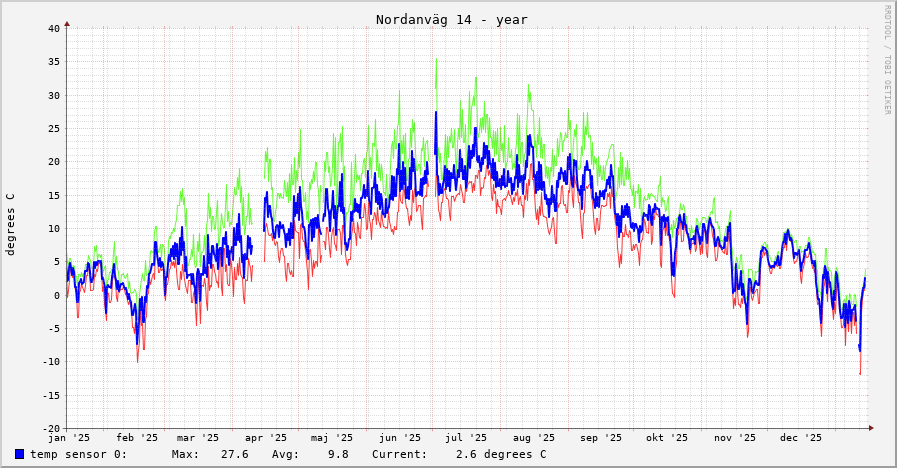Viewport: 897px width, 468px height.
Task: Click the 0 tick on the y-axis
Action: tap(56, 295)
